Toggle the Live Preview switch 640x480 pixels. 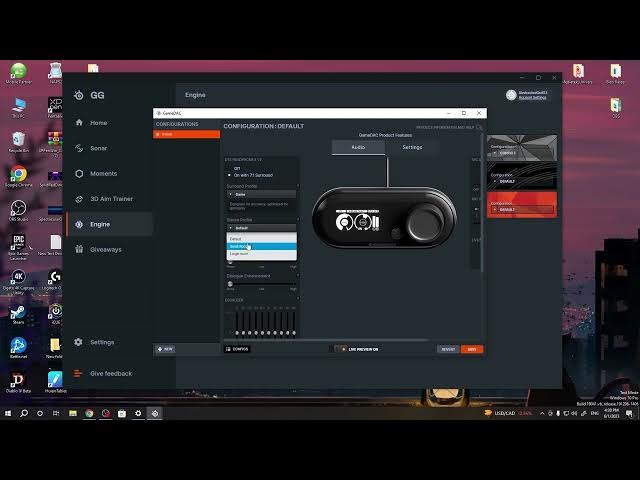340,349
